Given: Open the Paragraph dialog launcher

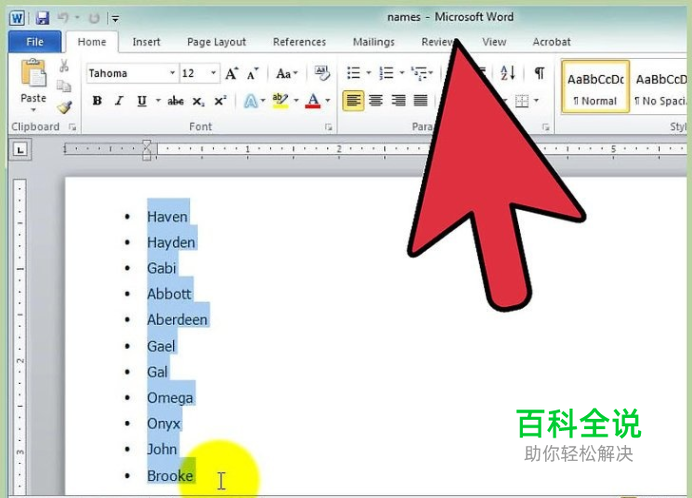Looking at the screenshot, I should [546, 127].
